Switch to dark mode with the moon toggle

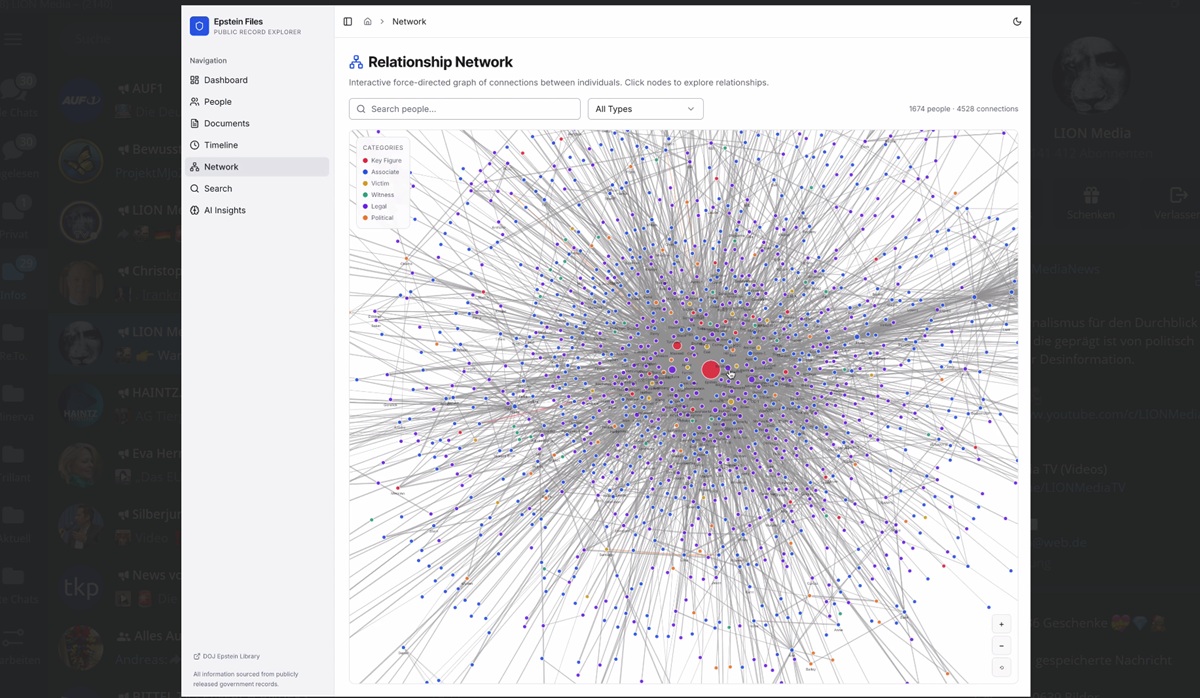(1017, 21)
